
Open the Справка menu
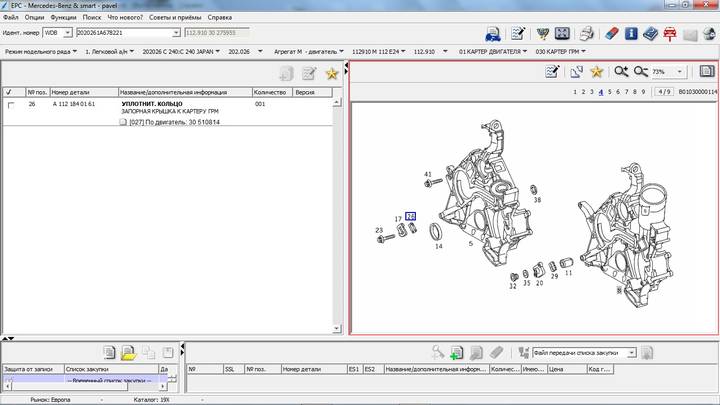click(220, 17)
